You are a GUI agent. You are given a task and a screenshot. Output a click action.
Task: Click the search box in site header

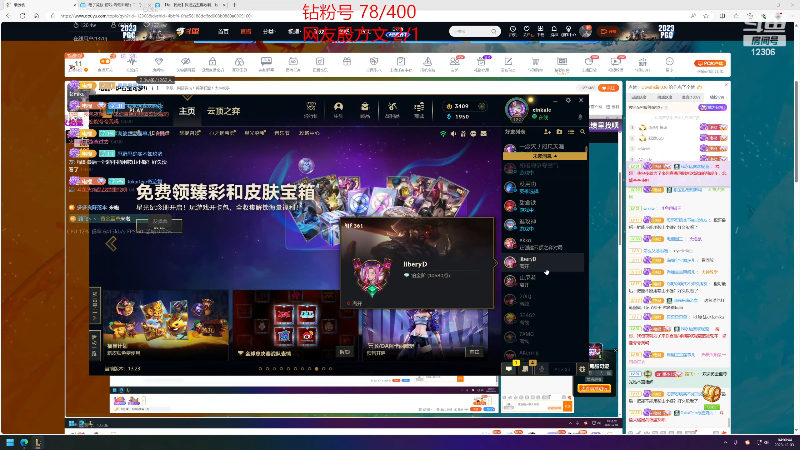pos(474,31)
